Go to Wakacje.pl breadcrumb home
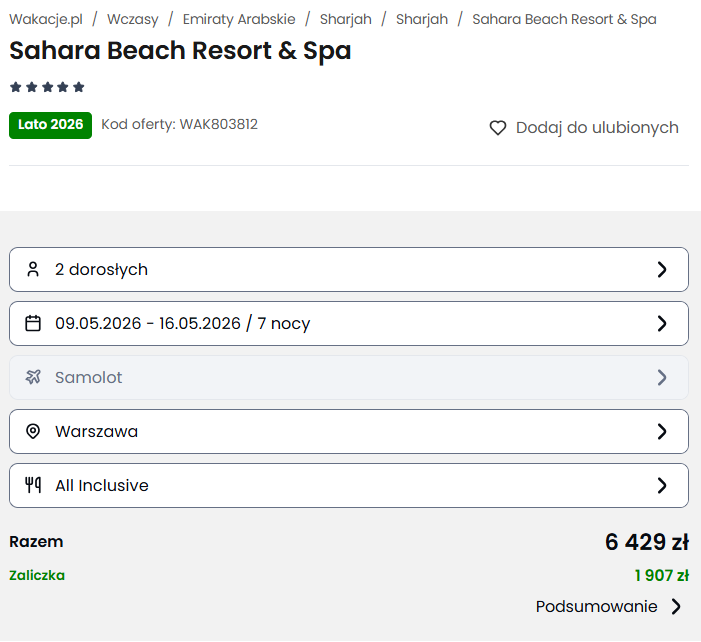Viewport: 701px width, 642px height. point(45,19)
